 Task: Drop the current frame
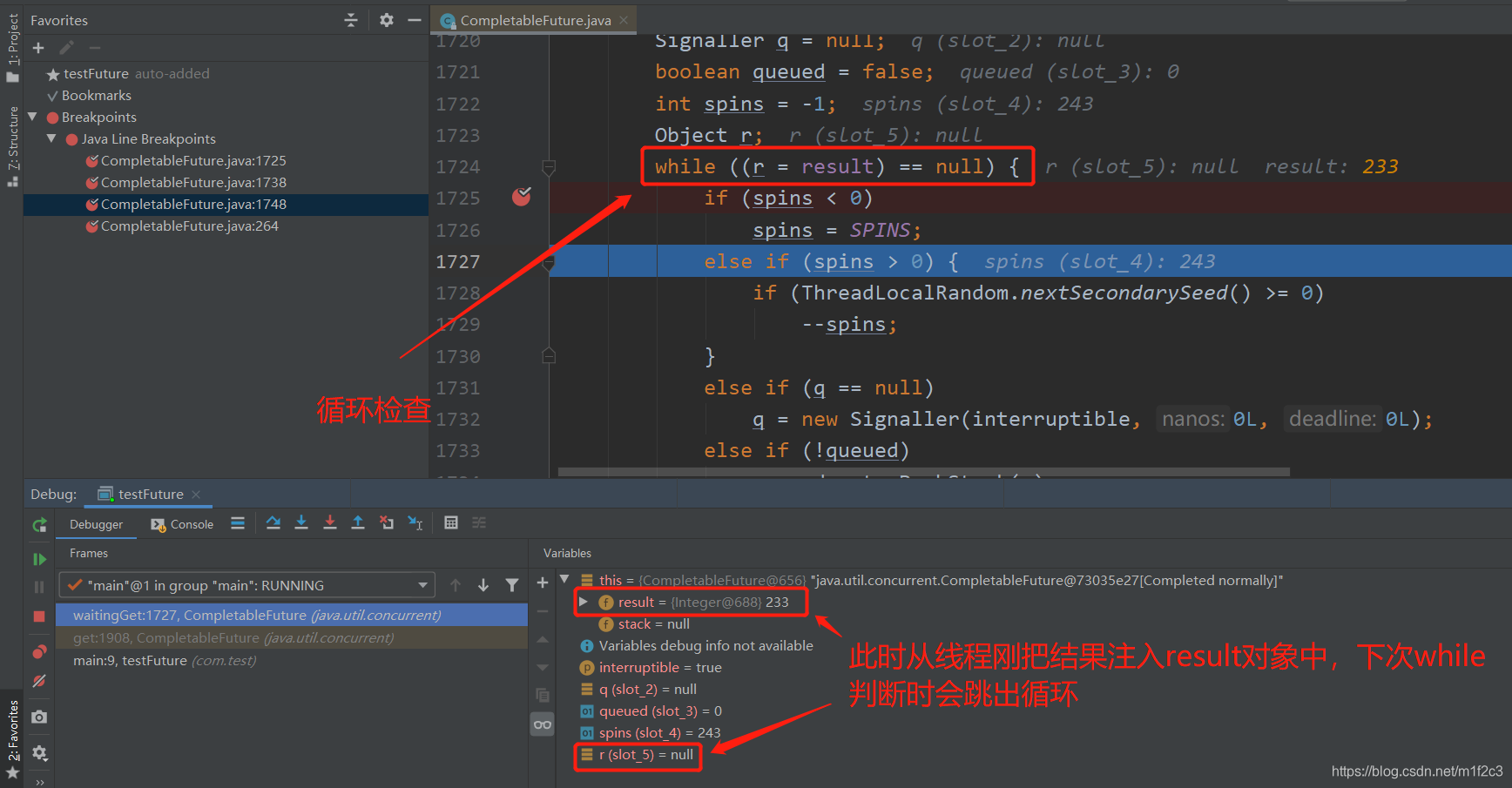(387, 523)
